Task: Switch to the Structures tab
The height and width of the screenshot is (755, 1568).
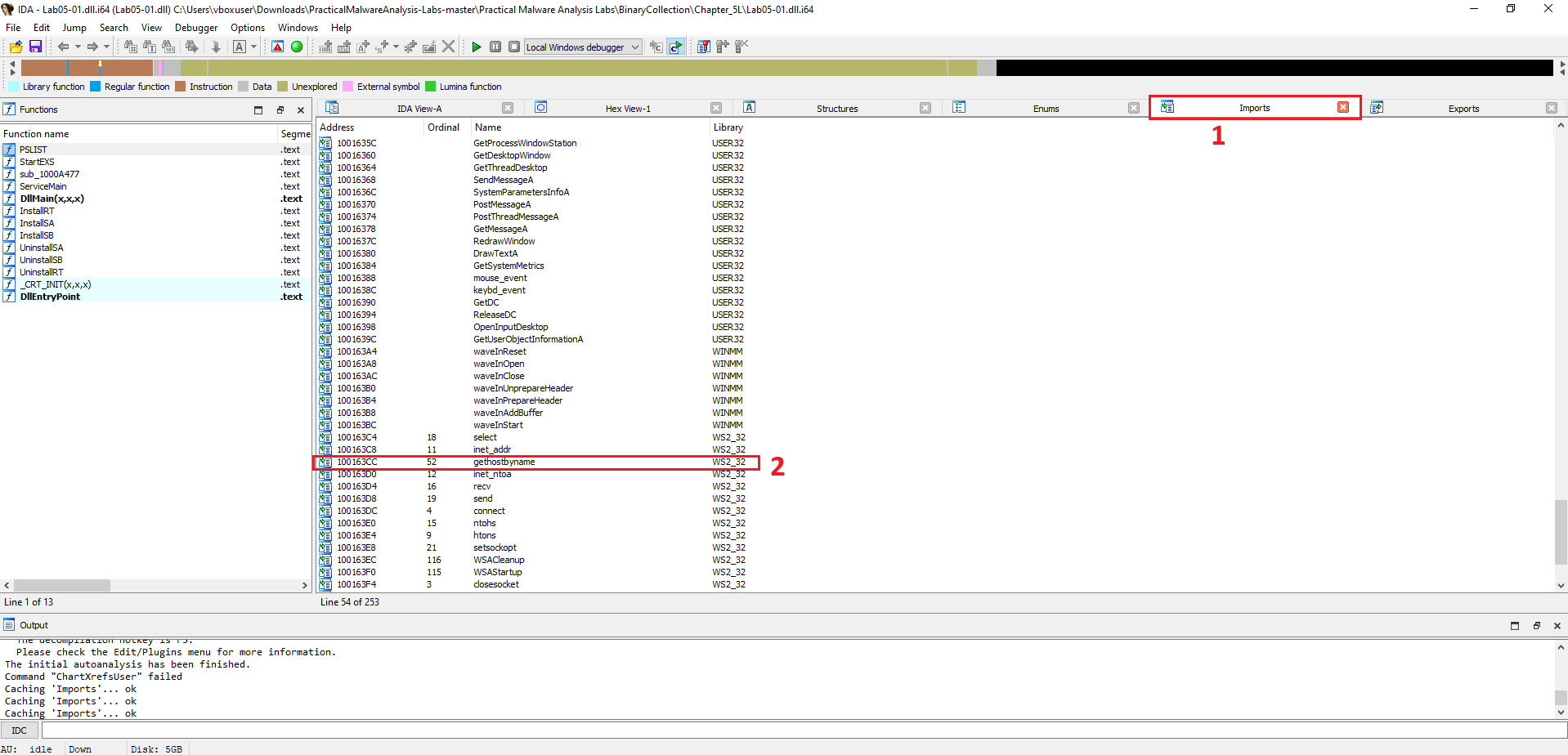Action: [x=838, y=107]
